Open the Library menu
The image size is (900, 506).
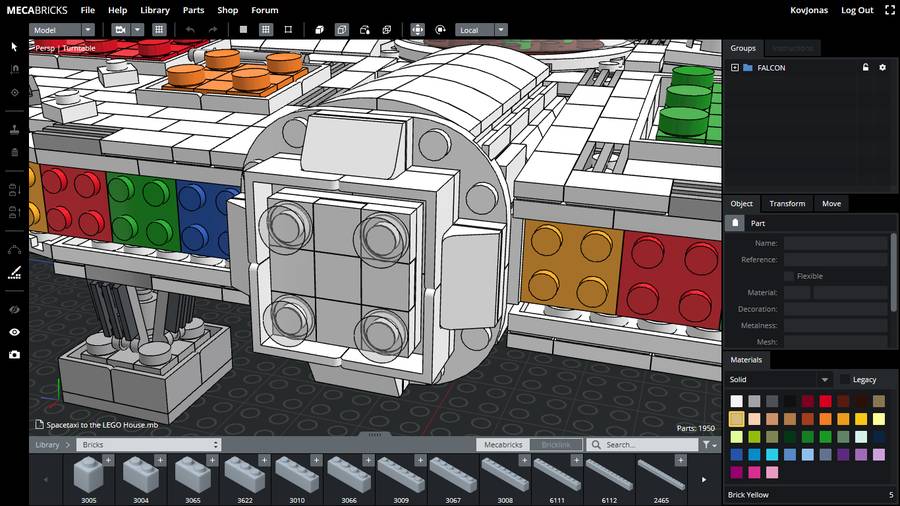(155, 10)
